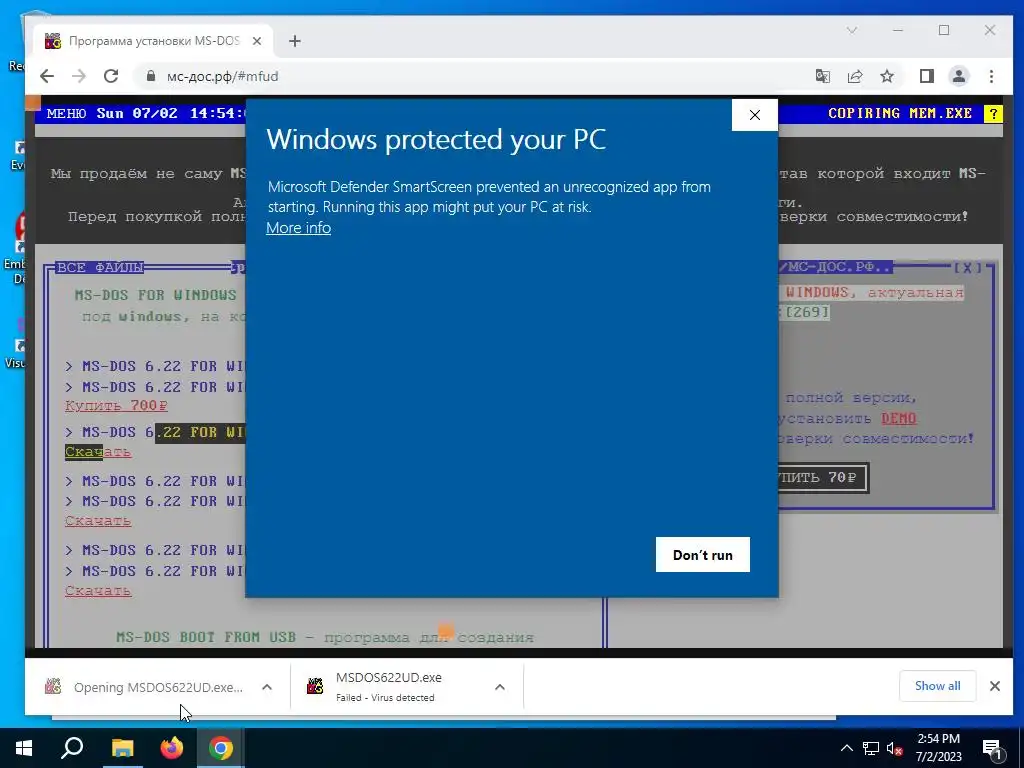The image size is (1024, 768).
Task: Click the Купить 700₽ link
Action: pyautogui.click(x=116, y=406)
